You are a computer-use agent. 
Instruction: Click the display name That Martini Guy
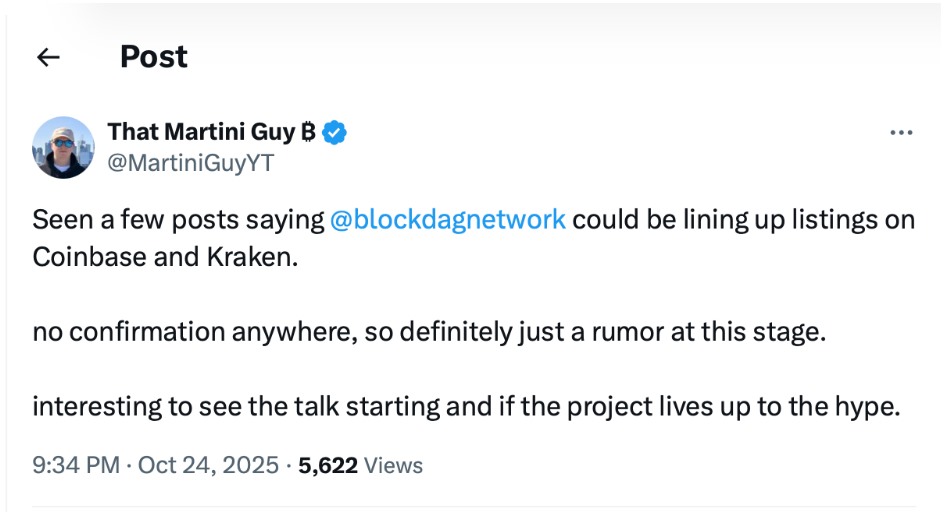pos(200,132)
